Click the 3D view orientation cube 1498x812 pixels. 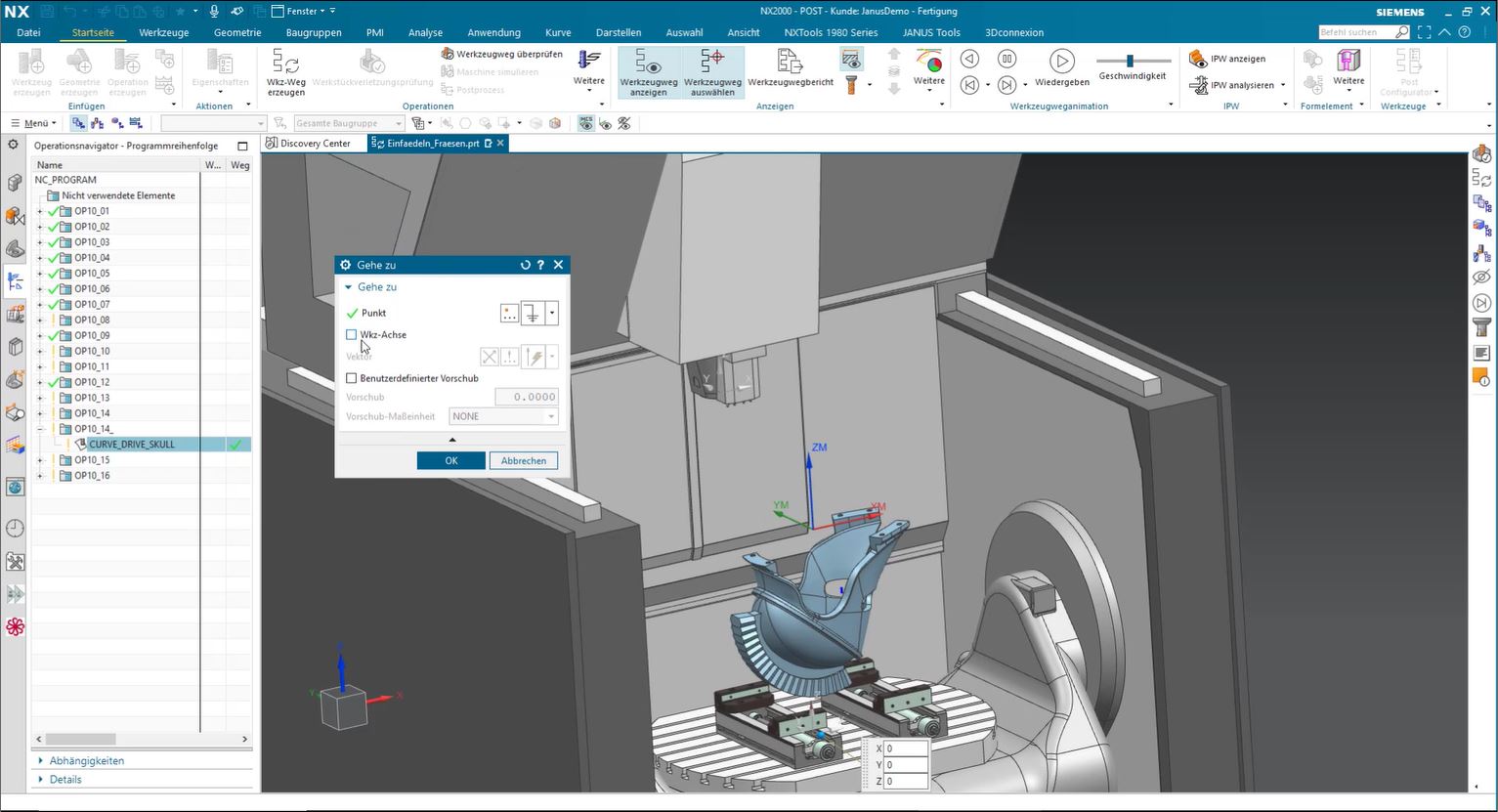tap(344, 707)
